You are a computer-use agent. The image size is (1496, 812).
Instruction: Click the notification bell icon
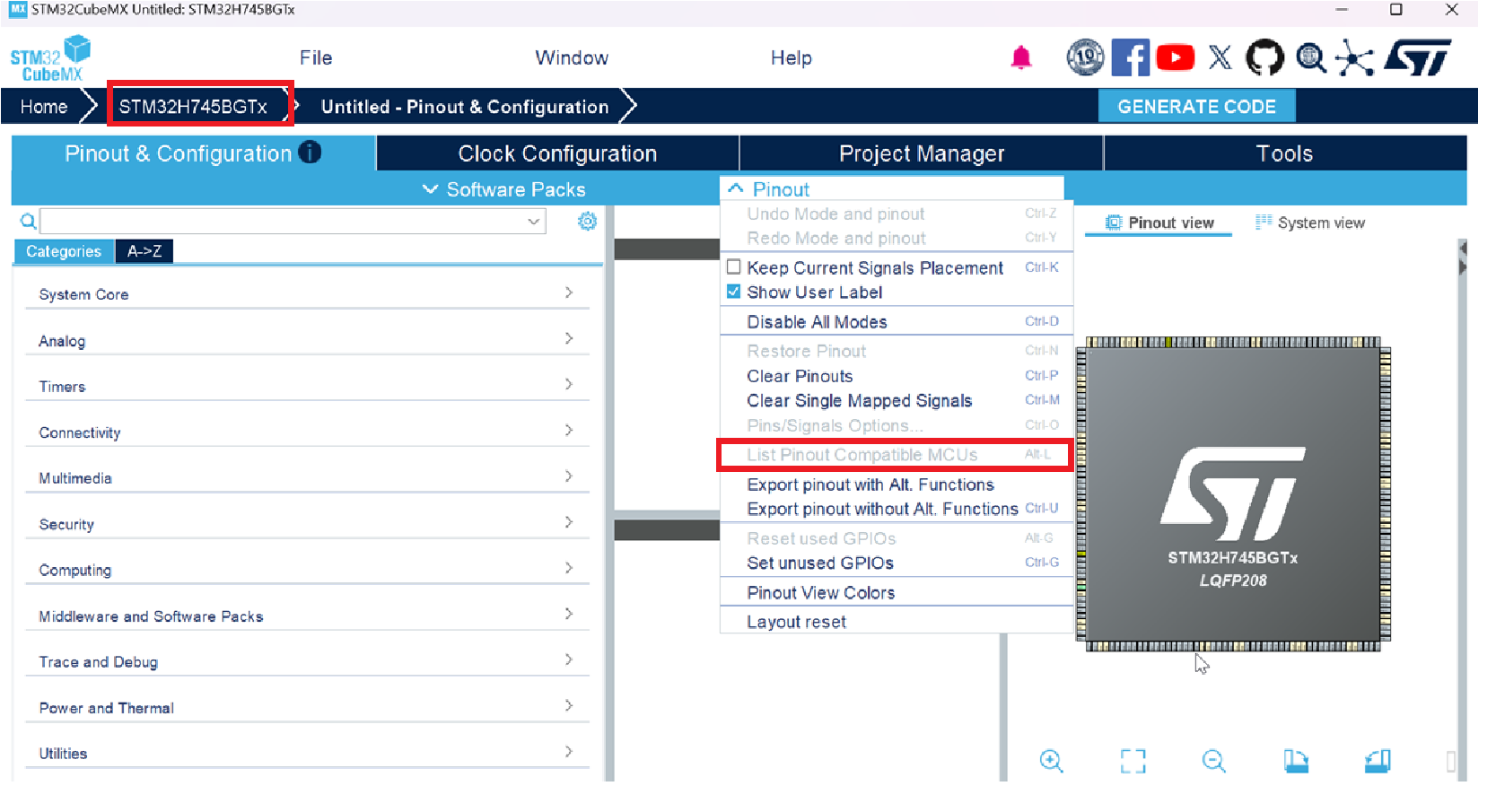click(x=1021, y=58)
